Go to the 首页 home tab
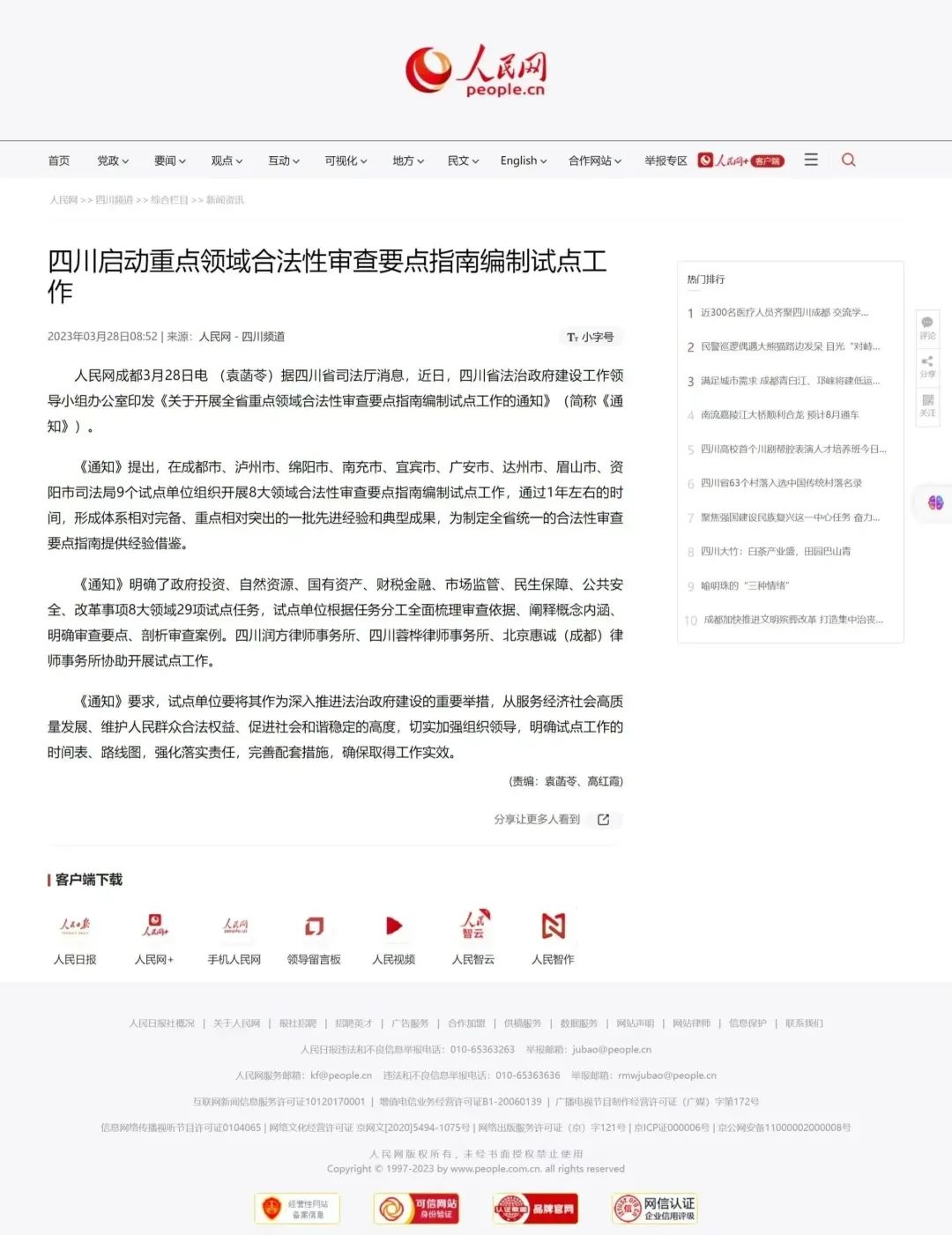 coord(59,160)
